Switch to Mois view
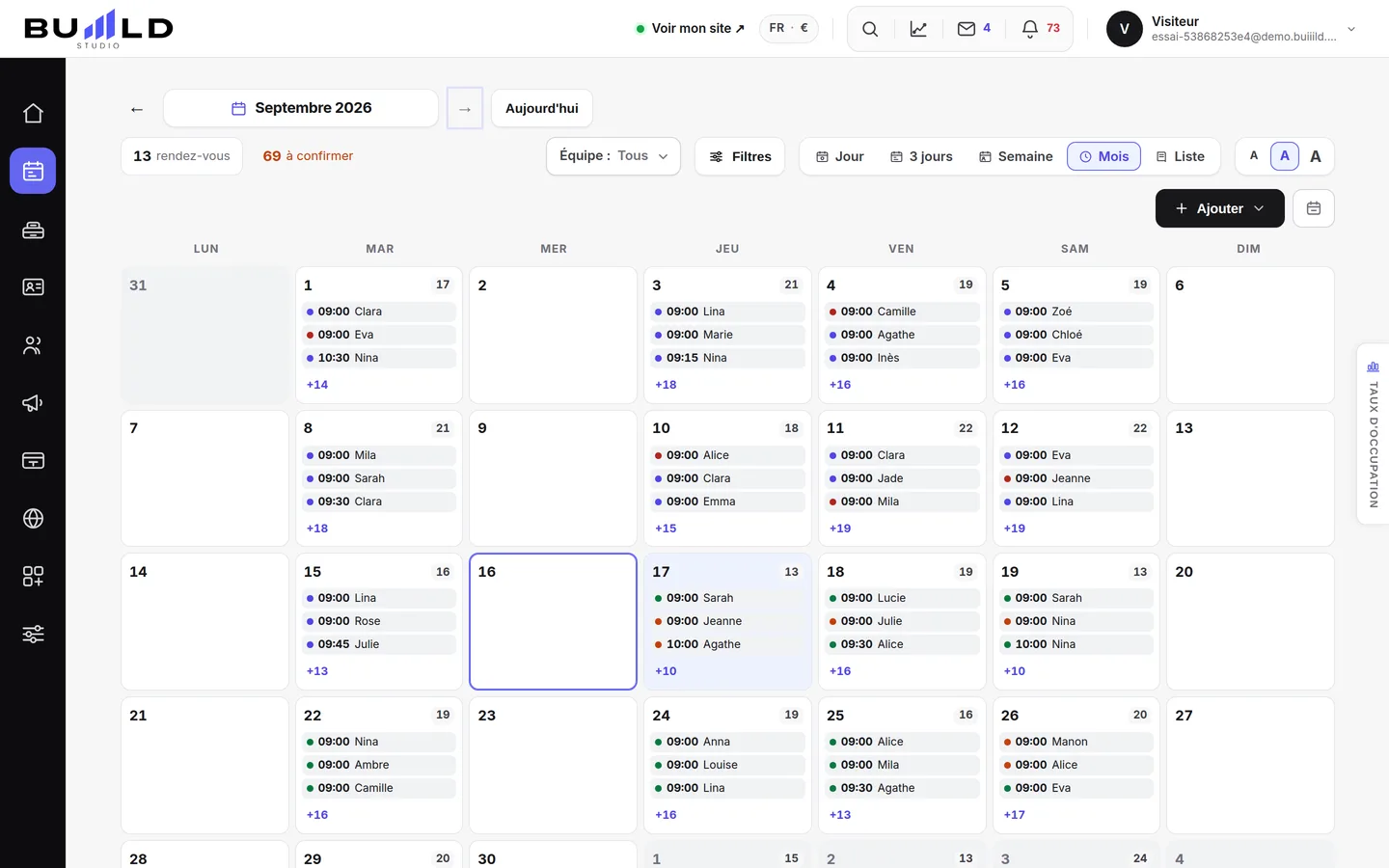 pyautogui.click(x=1104, y=156)
